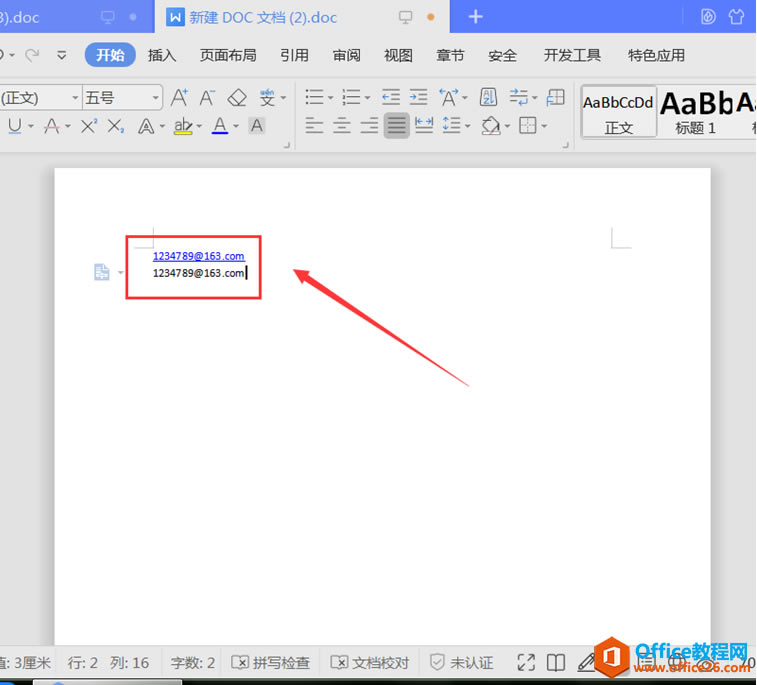
Task: Click the full screen icon in status bar
Action: point(526,662)
